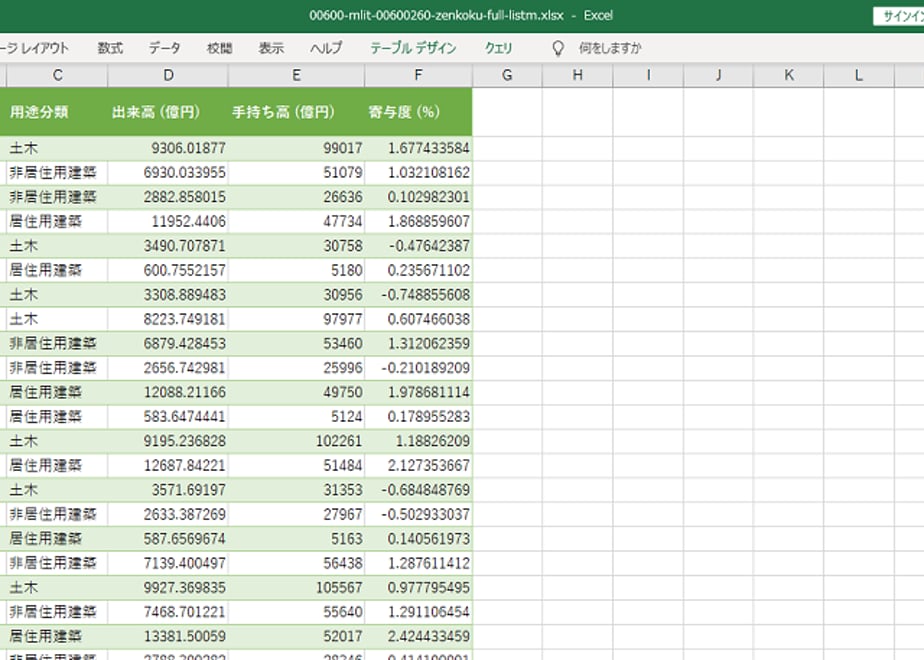Screen dimensions: 924x660
Task: Select the cell showing 0.102982301
Action: (x=418, y=197)
